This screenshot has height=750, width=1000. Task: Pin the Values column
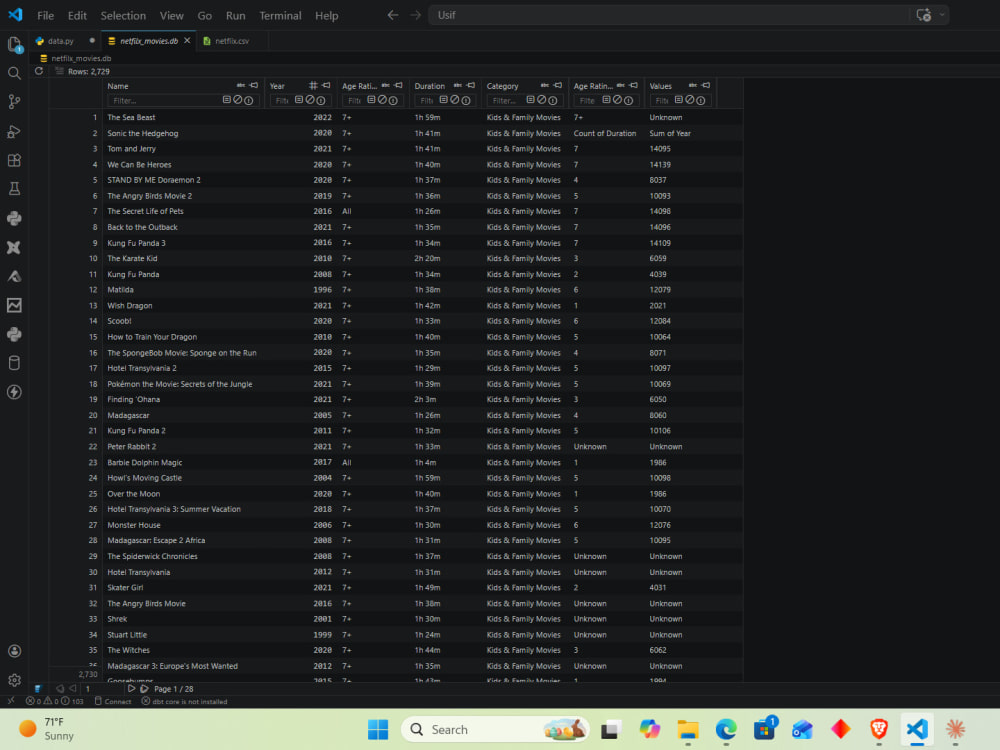tap(706, 85)
